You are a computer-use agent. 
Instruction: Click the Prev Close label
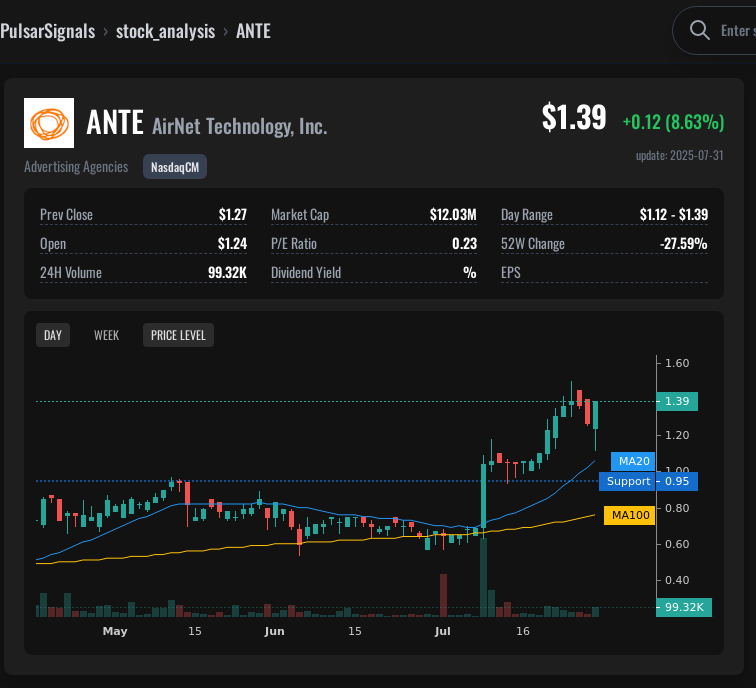(x=67, y=215)
